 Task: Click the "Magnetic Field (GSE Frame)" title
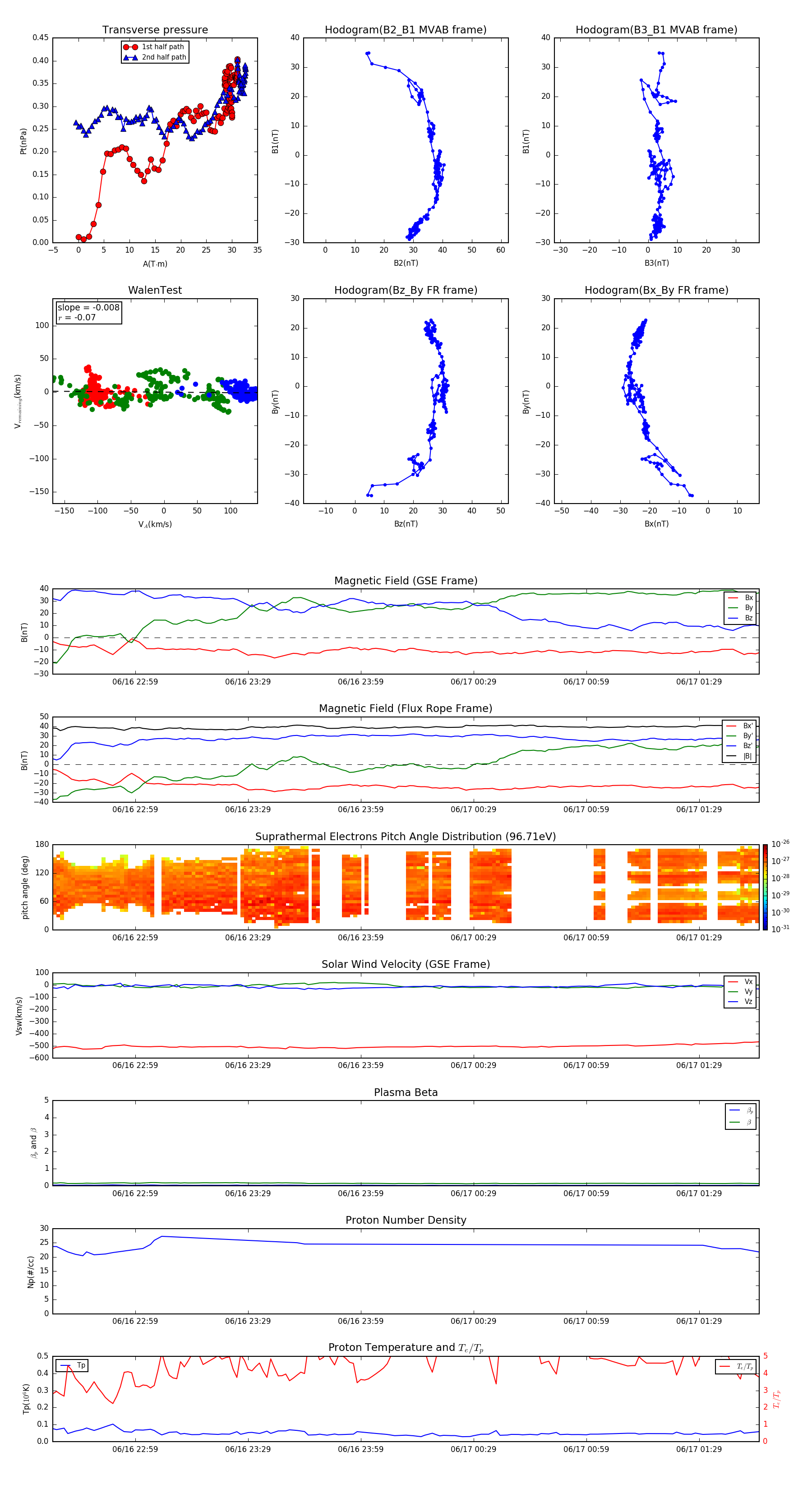(406, 581)
